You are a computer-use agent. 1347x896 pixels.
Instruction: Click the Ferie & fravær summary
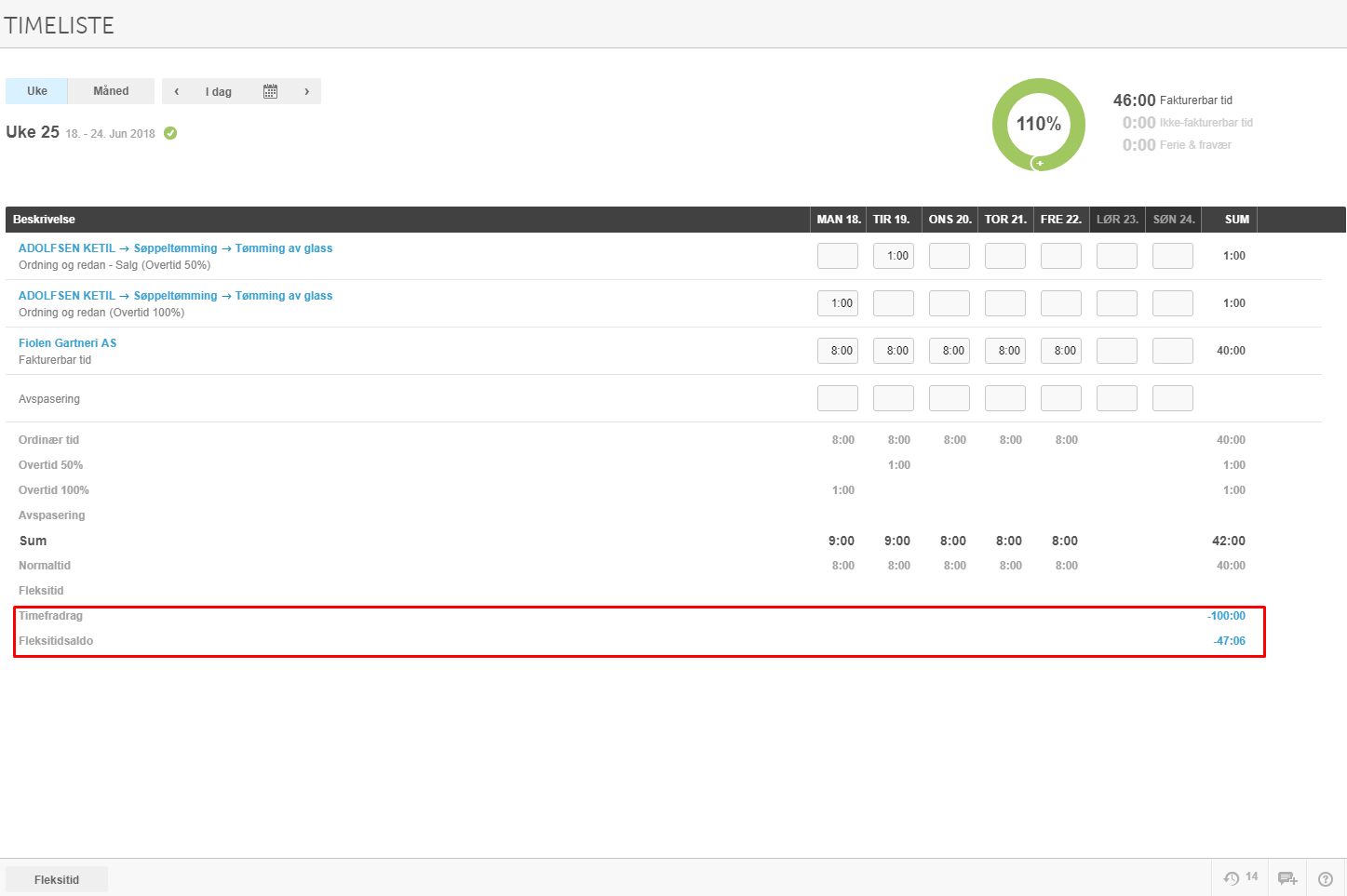click(1177, 144)
